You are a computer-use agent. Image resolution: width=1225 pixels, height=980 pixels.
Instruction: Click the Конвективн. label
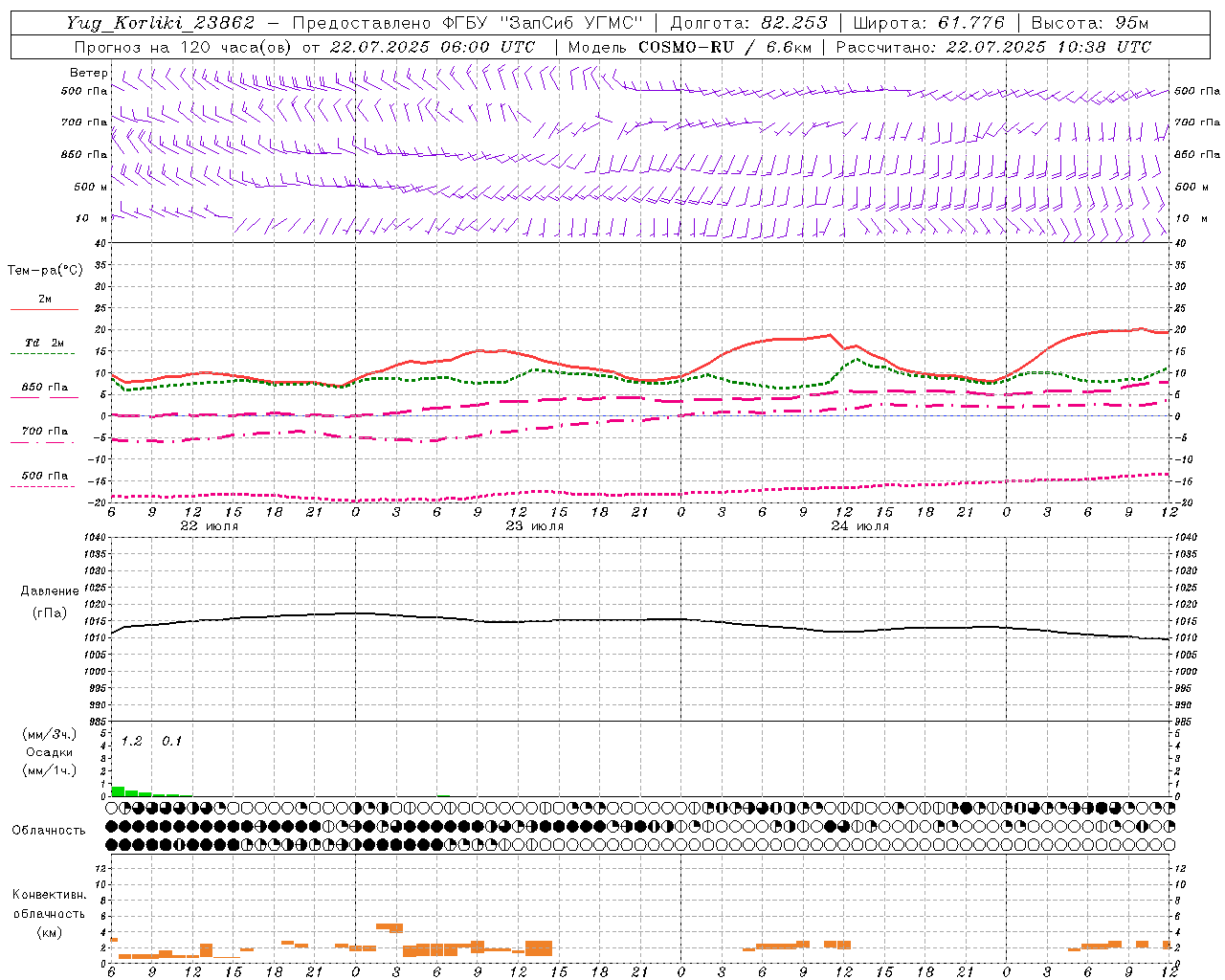(49, 895)
